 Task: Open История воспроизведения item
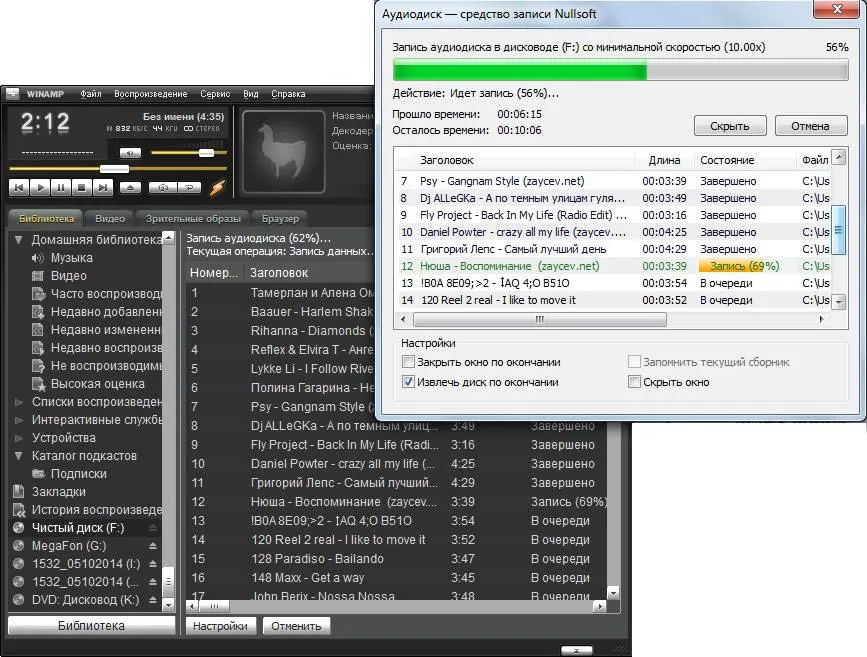[88, 510]
